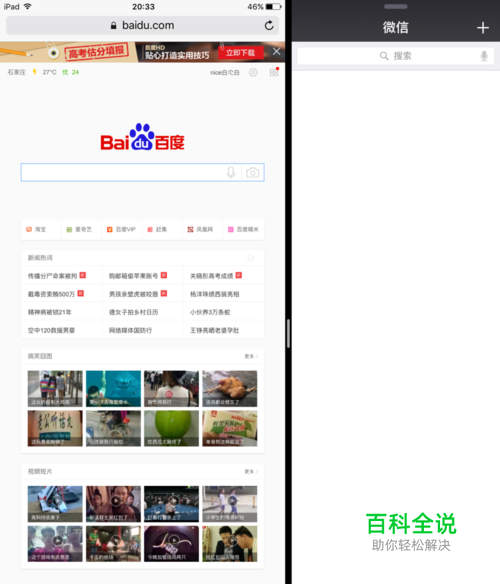The image size is (500, 584).
Task: Expand 更多 in the funny images section
Action: click(251, 356)
